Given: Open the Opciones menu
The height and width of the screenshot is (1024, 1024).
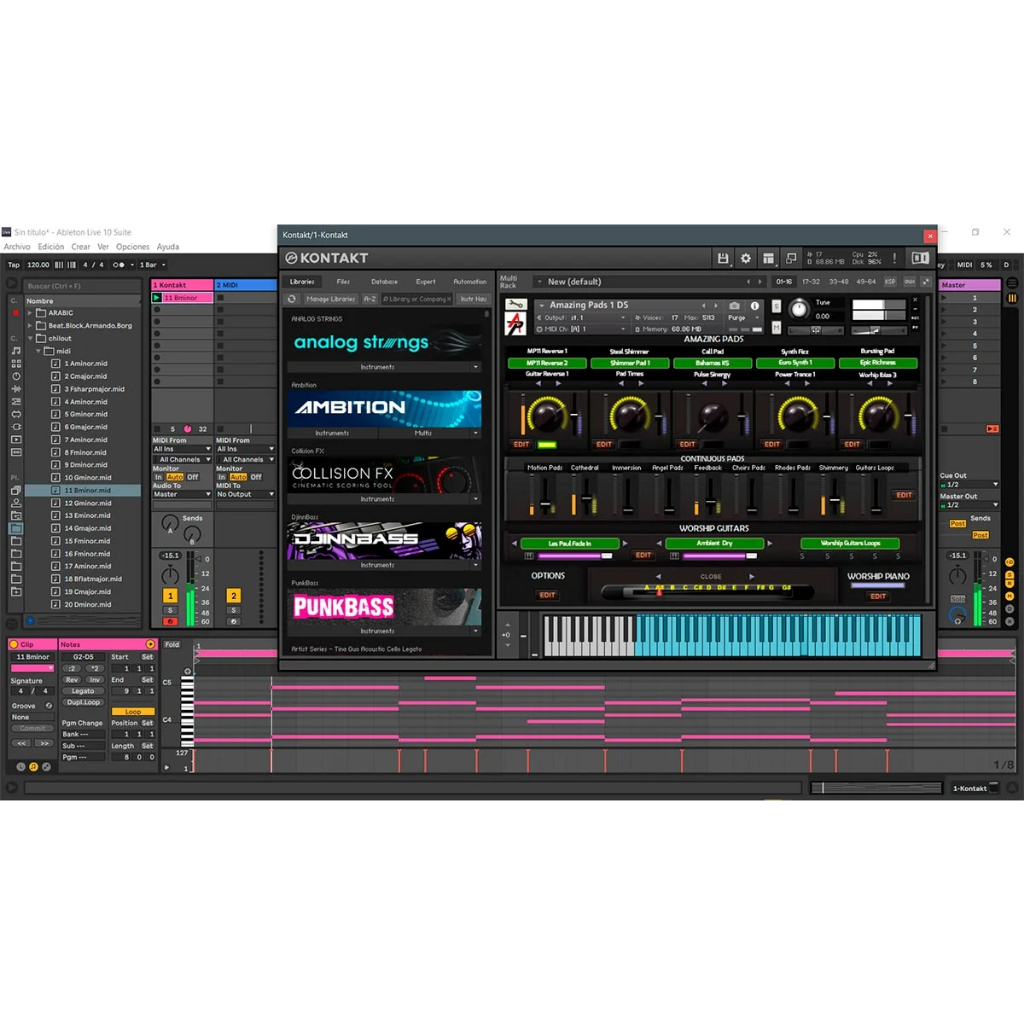Looking at the screenshot, I should (132, 247).
